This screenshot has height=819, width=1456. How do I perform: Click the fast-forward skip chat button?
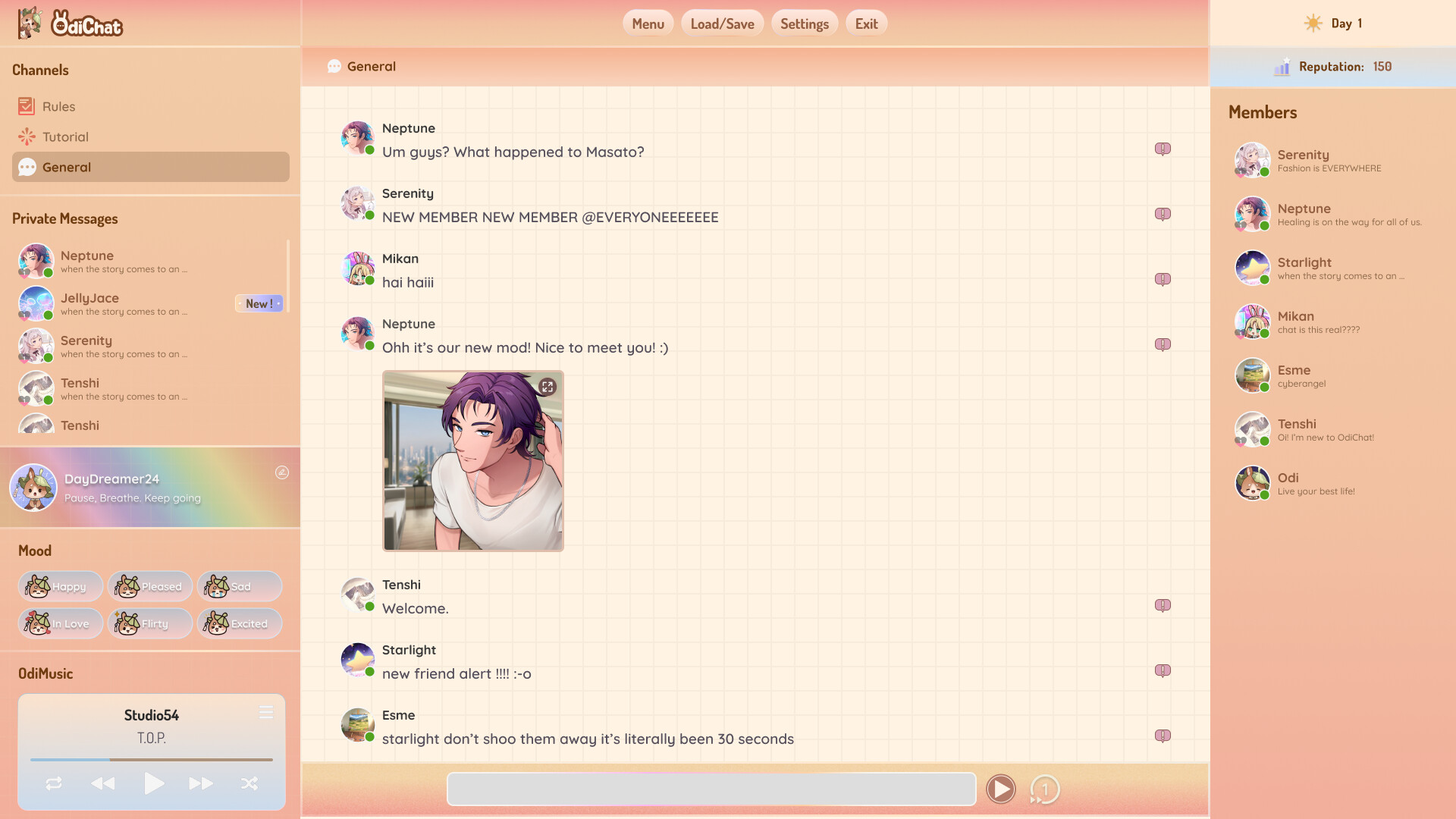1044,789
